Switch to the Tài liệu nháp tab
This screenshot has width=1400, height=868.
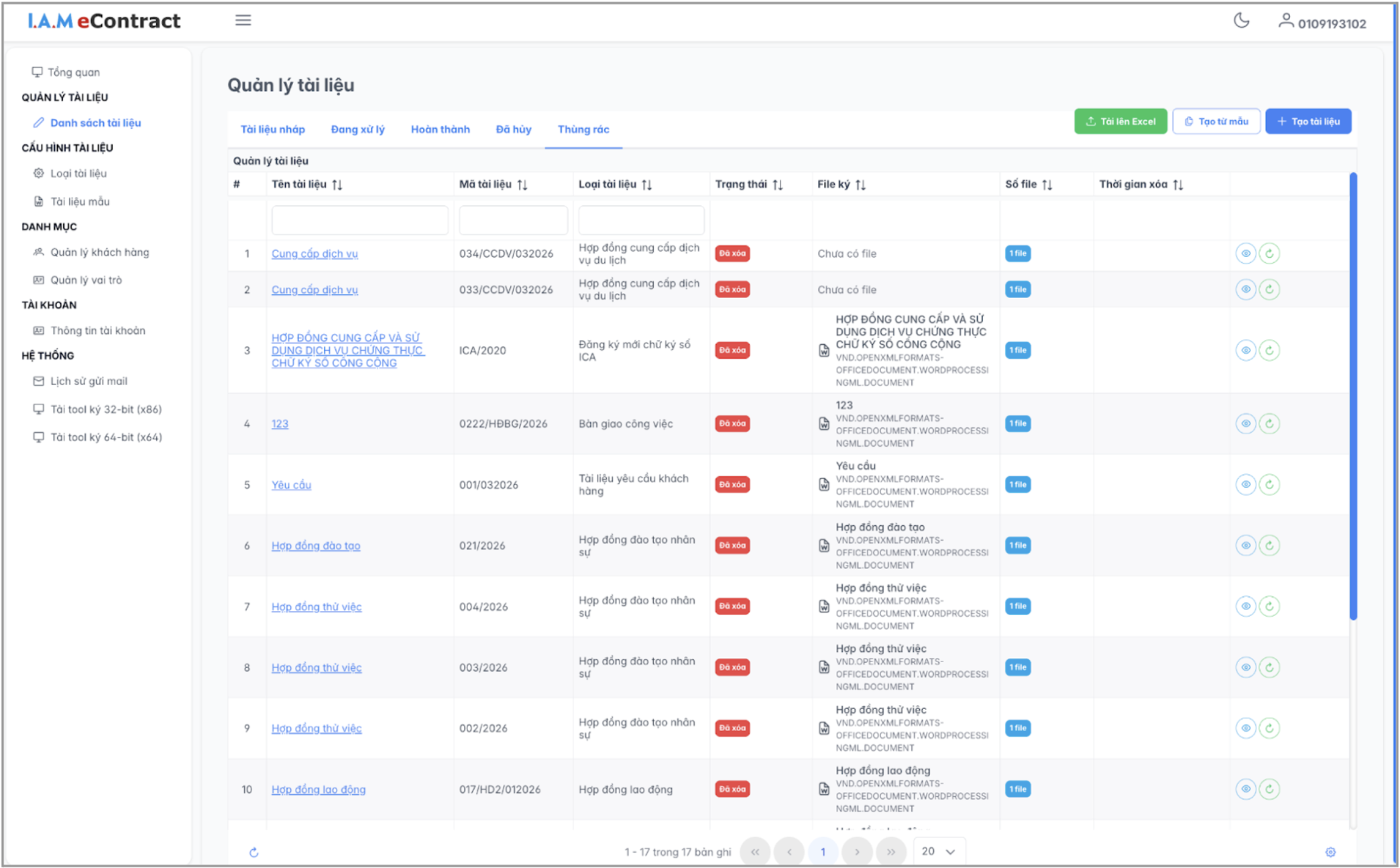(x=272, y=129)
